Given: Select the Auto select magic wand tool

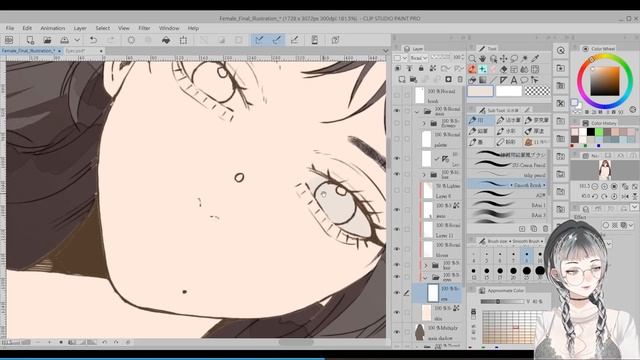Looking at the screenshot, I should click(x=525, y=58).
